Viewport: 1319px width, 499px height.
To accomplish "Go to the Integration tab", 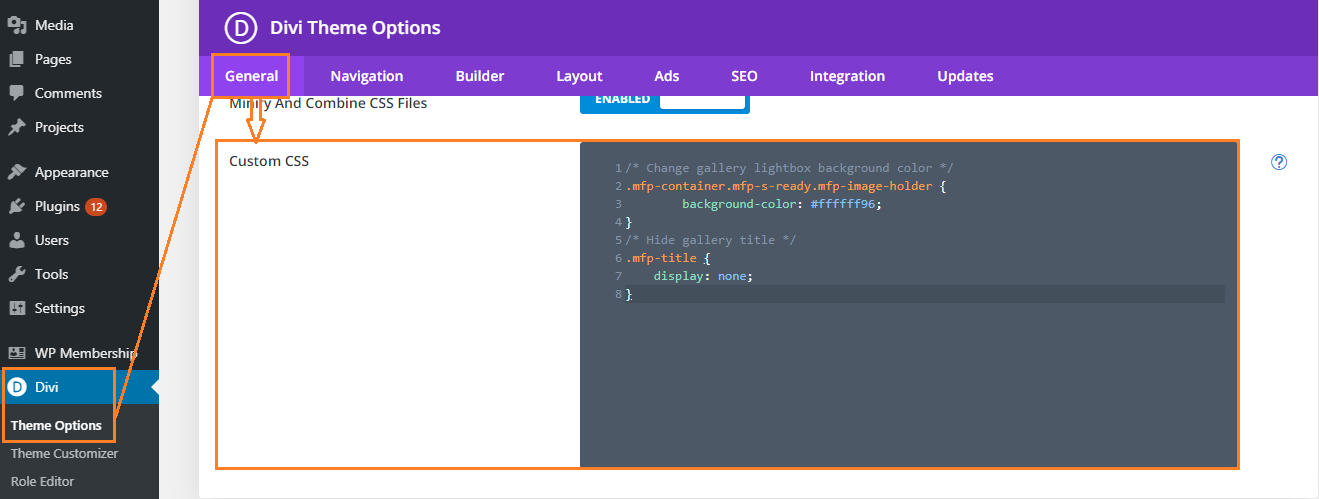I will coord(847,76).
